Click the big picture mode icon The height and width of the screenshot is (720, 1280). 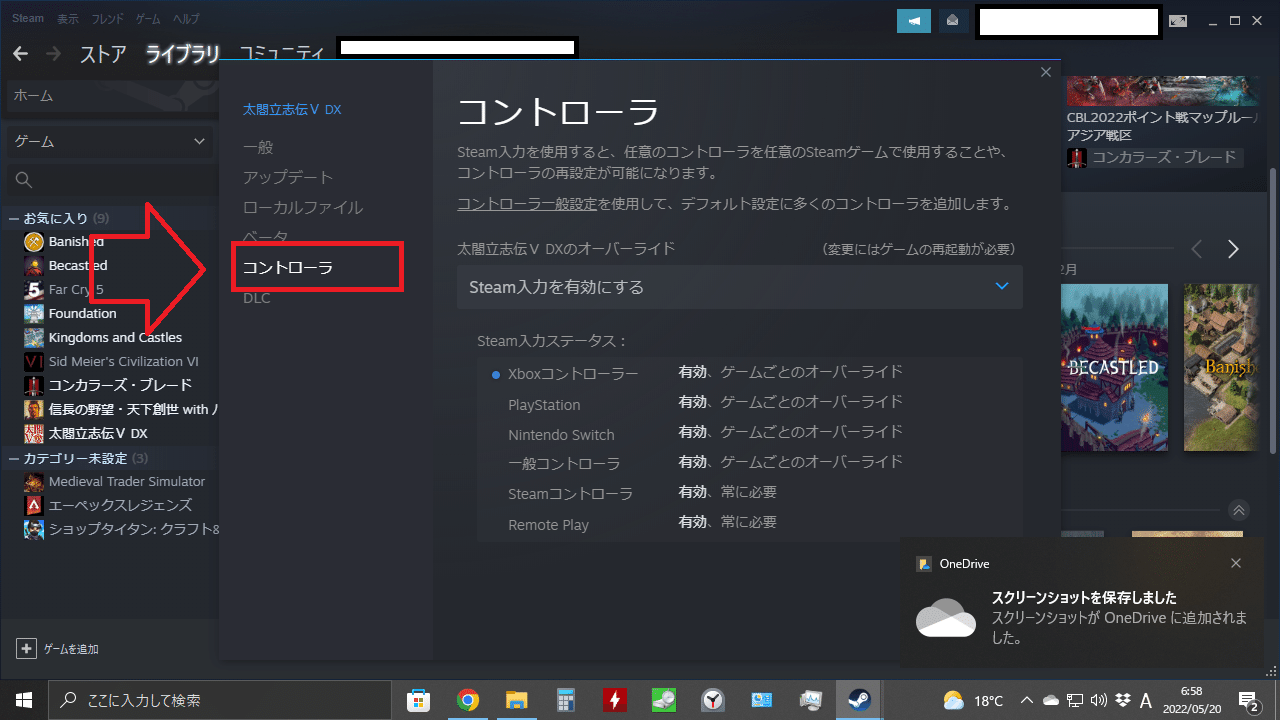1179,21
